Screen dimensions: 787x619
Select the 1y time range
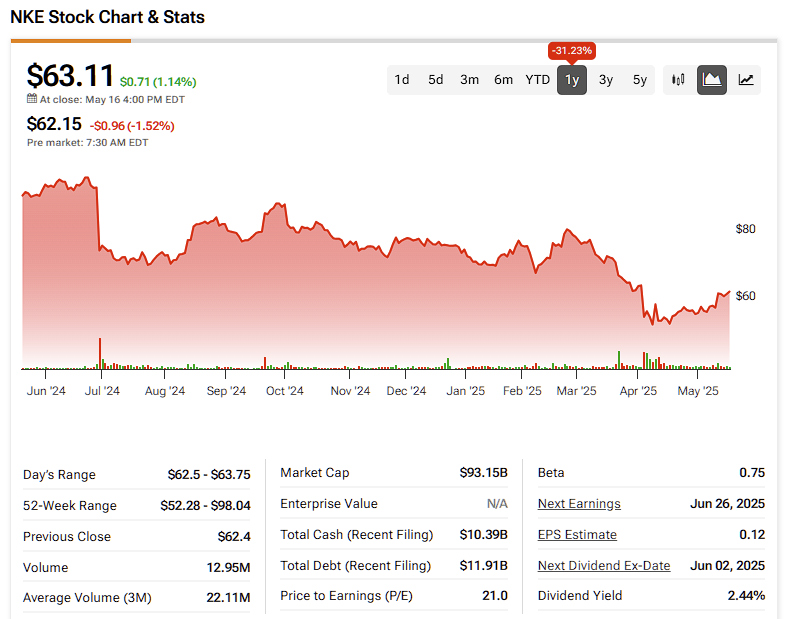572,80
